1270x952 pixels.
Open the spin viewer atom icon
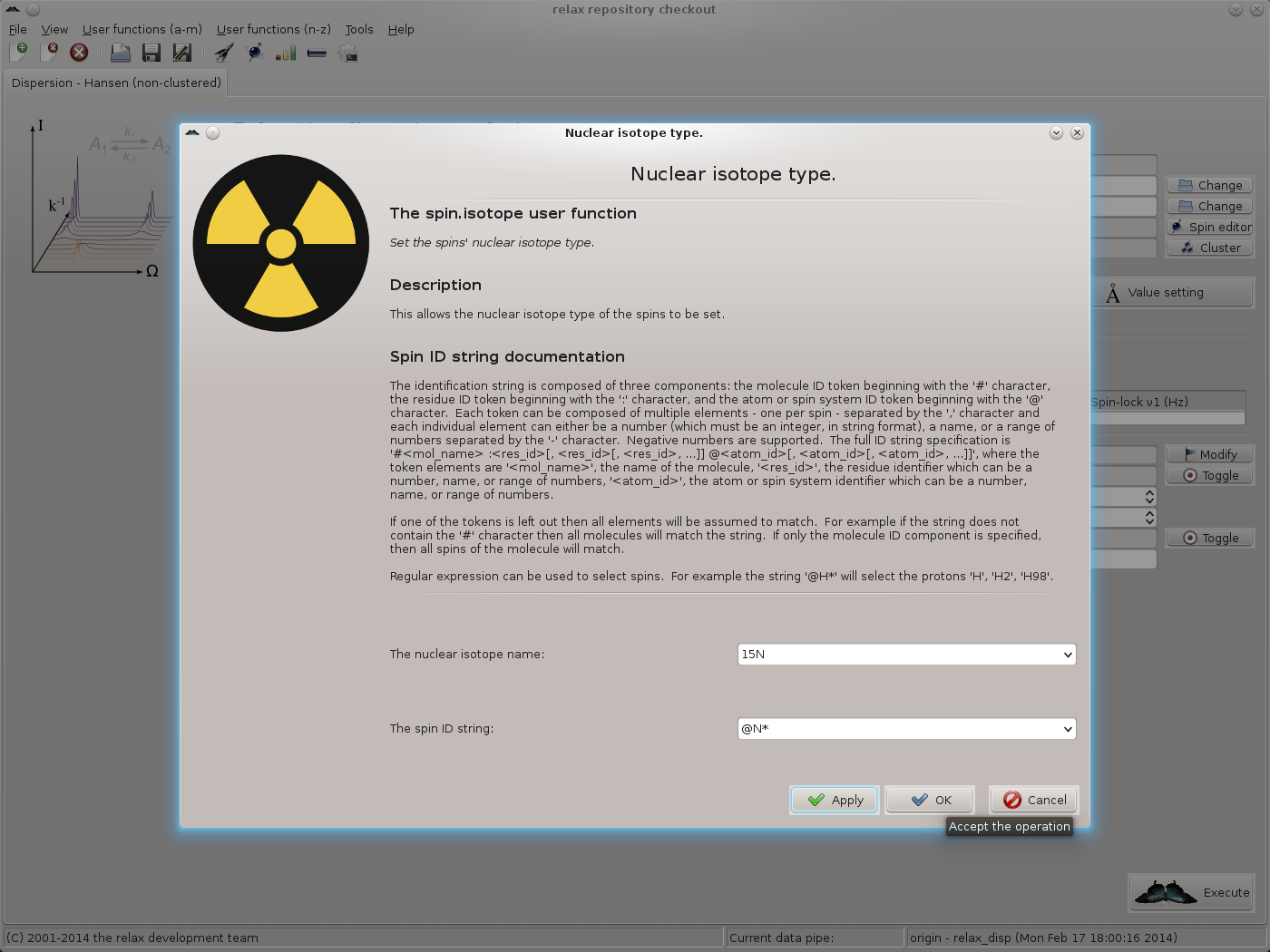(256, 53)
